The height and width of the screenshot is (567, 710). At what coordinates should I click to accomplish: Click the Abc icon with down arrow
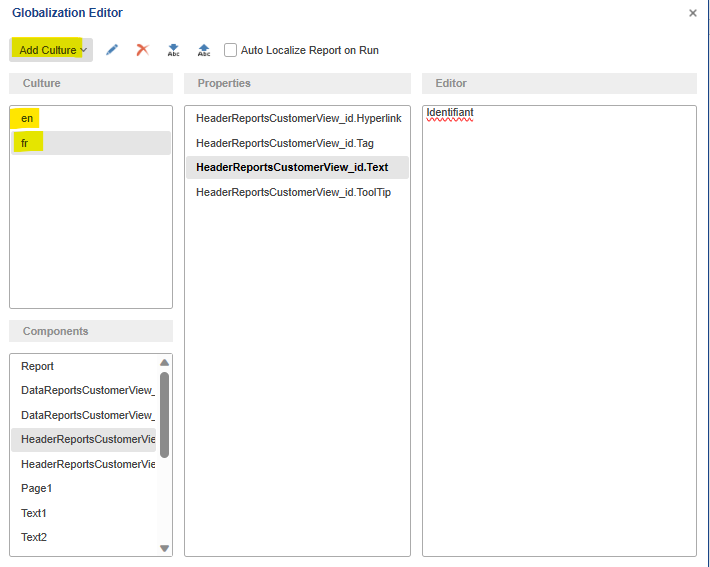pos(173,50)
